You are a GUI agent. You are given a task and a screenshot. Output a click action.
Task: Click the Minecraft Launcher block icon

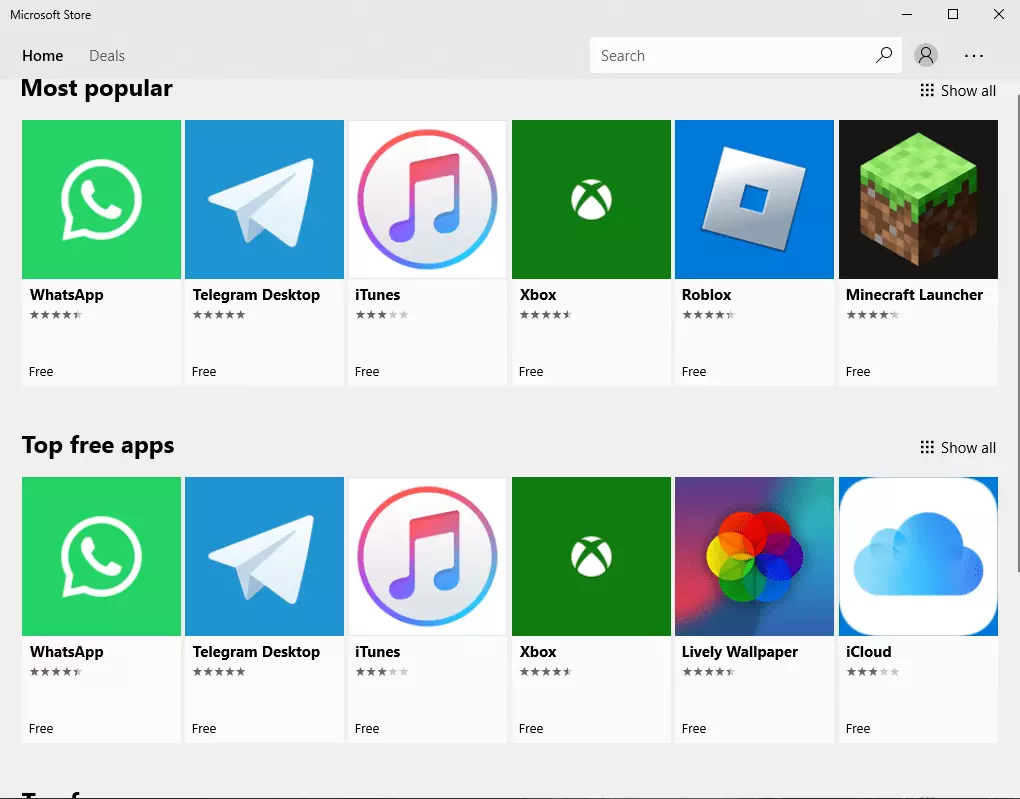pos(917,199)
